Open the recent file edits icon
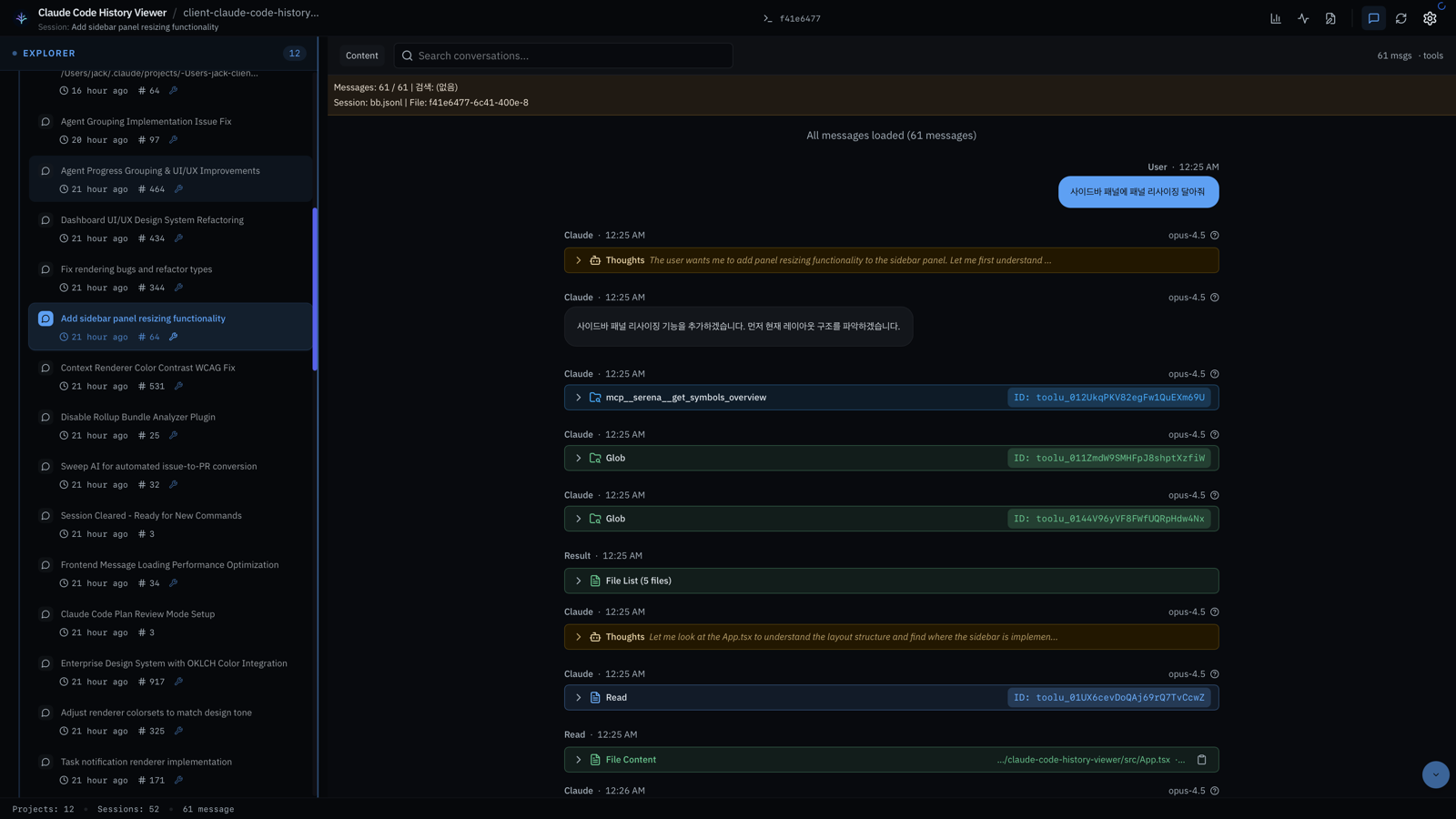Viewport: 1456px width, 819px height. point(1330,18)
